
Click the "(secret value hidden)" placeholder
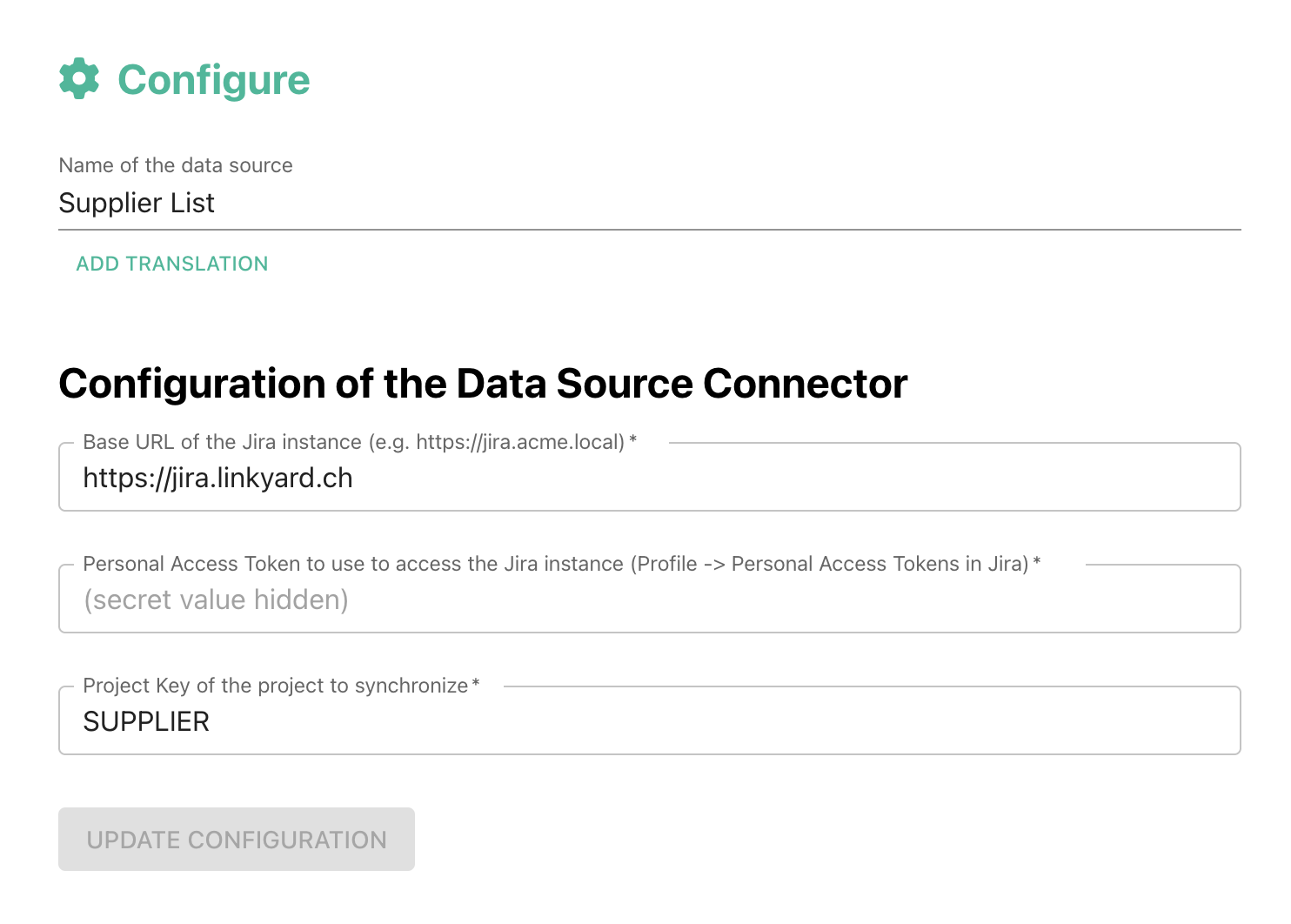(x=216, y=599)
